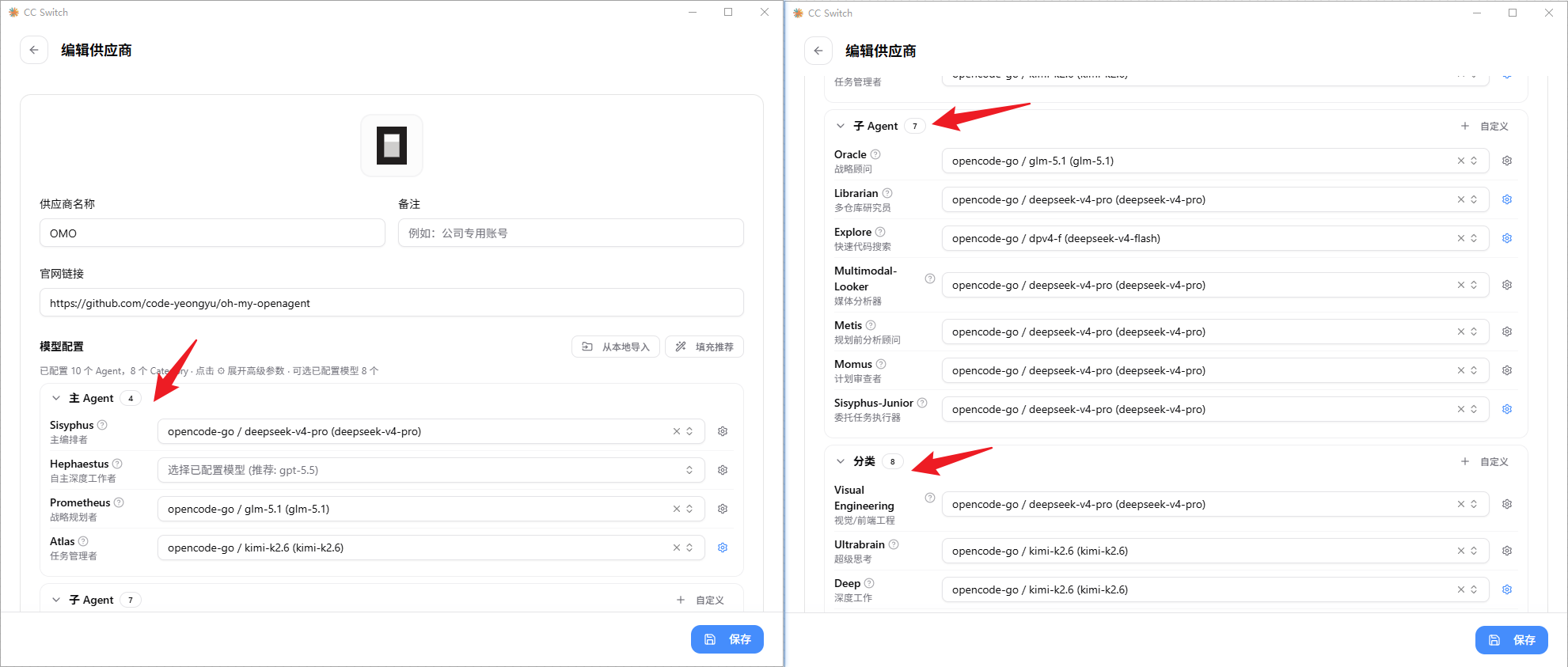
Task: Clear the Metis model selection
Action: 1461,332
